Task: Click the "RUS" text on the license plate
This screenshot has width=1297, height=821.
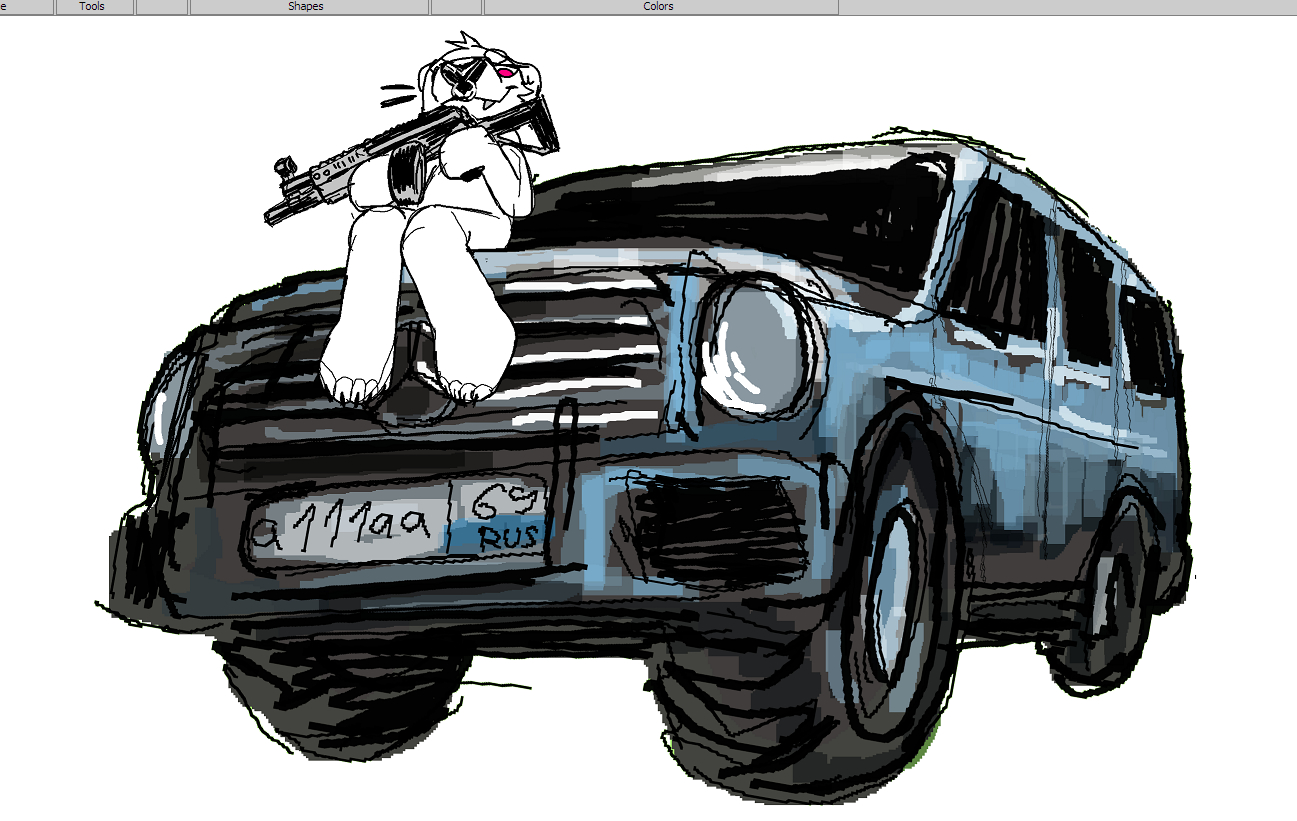Action: 509,538
